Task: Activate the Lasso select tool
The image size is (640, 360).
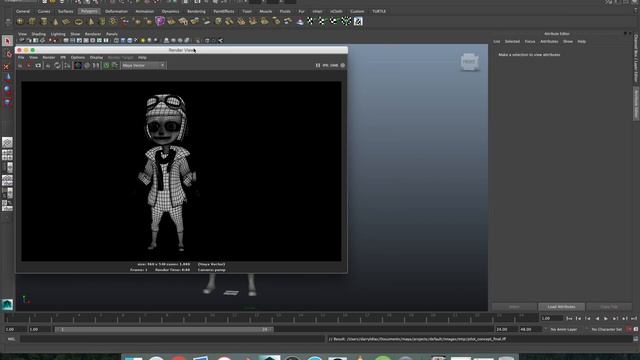Action: [x=7, y=53]
